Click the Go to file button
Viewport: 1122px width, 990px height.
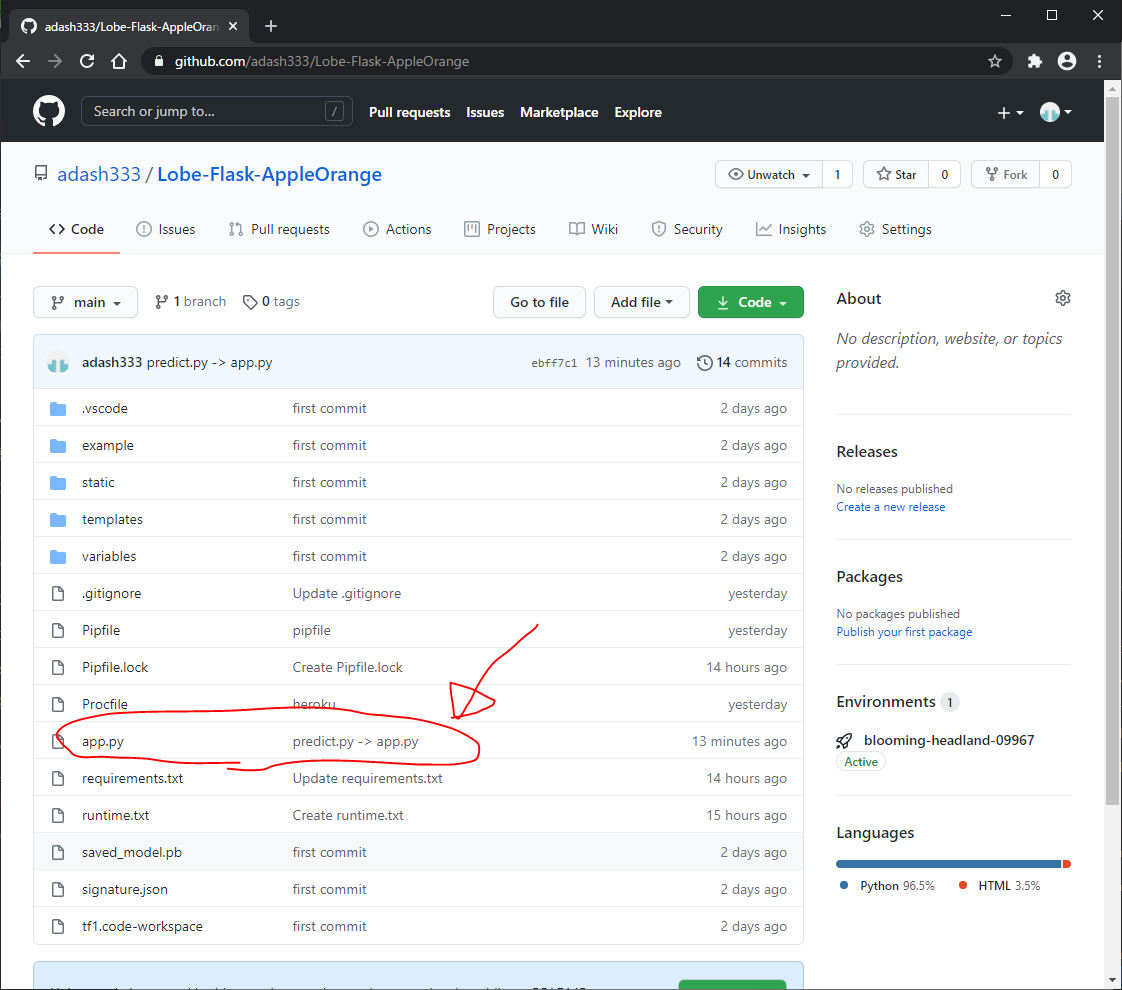[x=540, y=302]
